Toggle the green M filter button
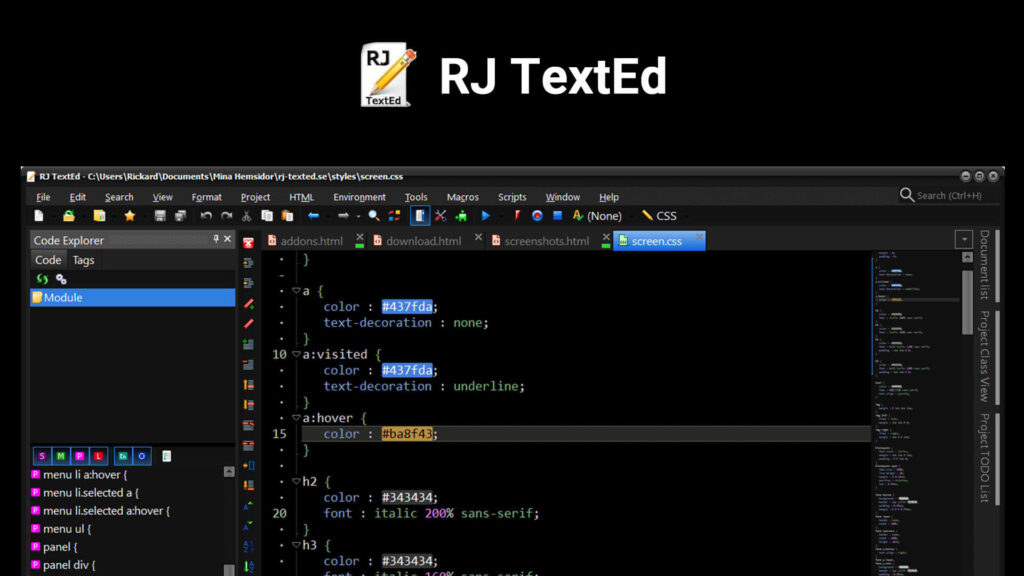Viewport: 1024px width, 576px height. click(x=61, y=456)
